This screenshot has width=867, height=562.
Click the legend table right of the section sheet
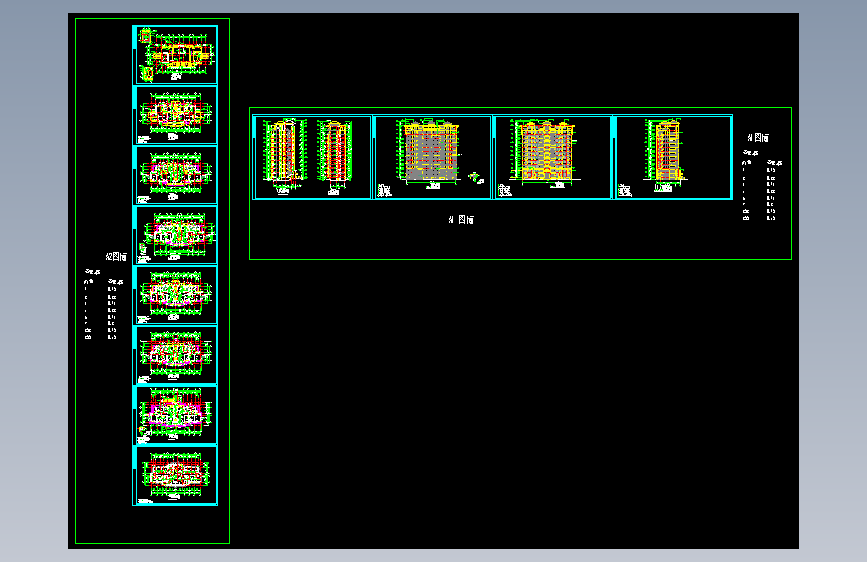pyautogui.click(x=762, y=185)
